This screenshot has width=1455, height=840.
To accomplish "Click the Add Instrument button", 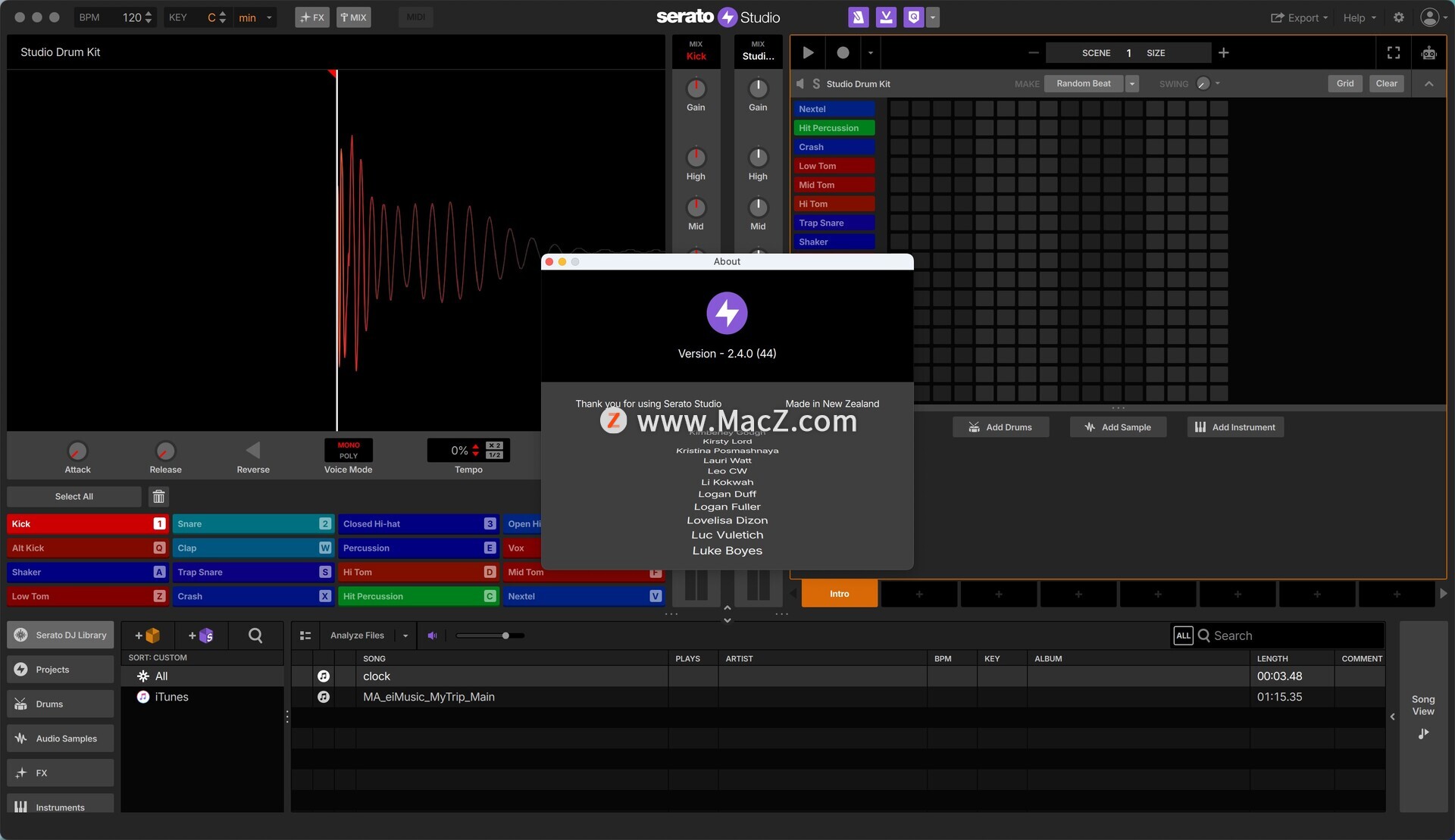I will click(1235, 427).
